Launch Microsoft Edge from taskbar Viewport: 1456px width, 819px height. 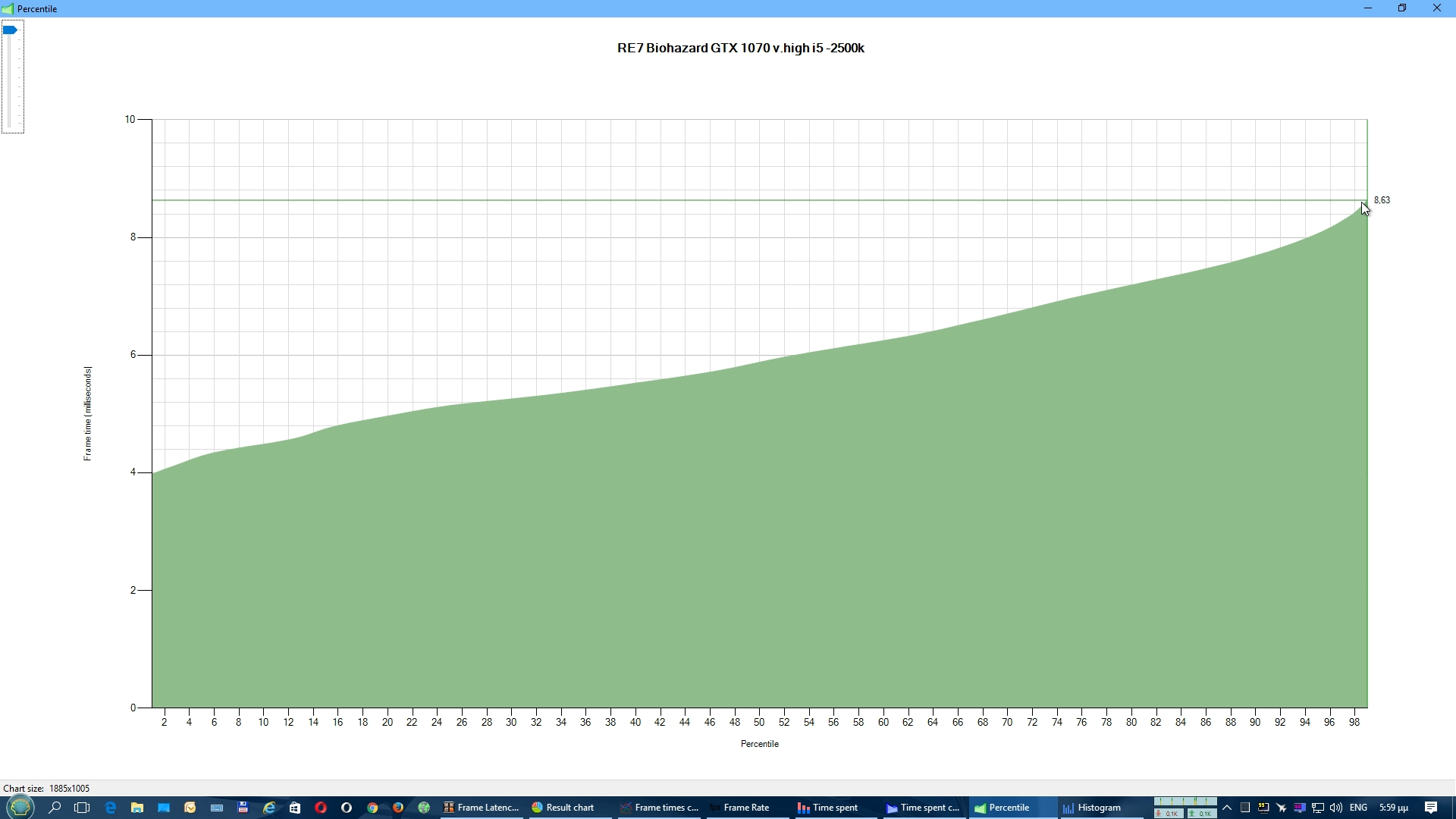(111, 808)
